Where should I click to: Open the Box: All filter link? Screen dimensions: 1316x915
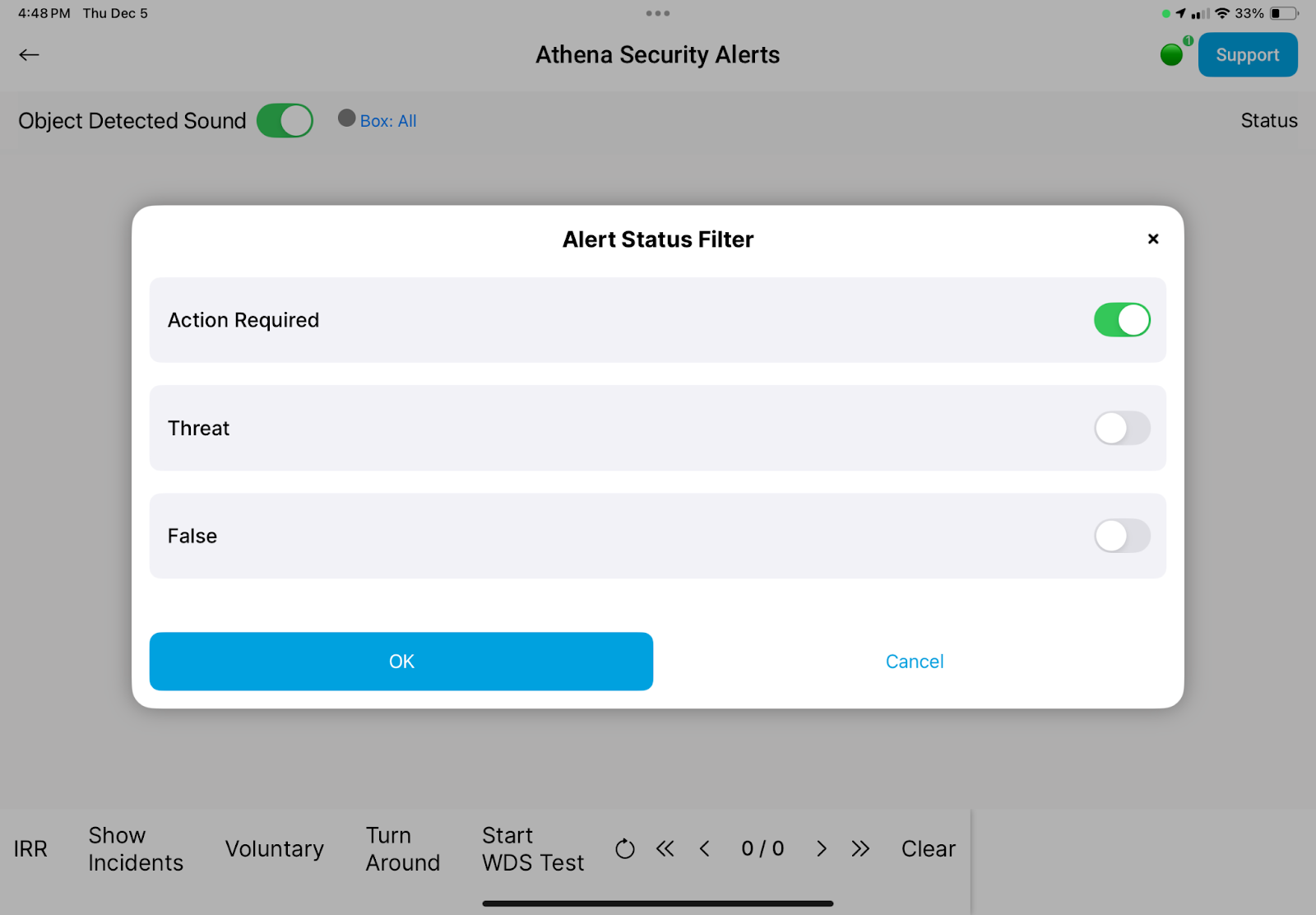coord(388,121)
